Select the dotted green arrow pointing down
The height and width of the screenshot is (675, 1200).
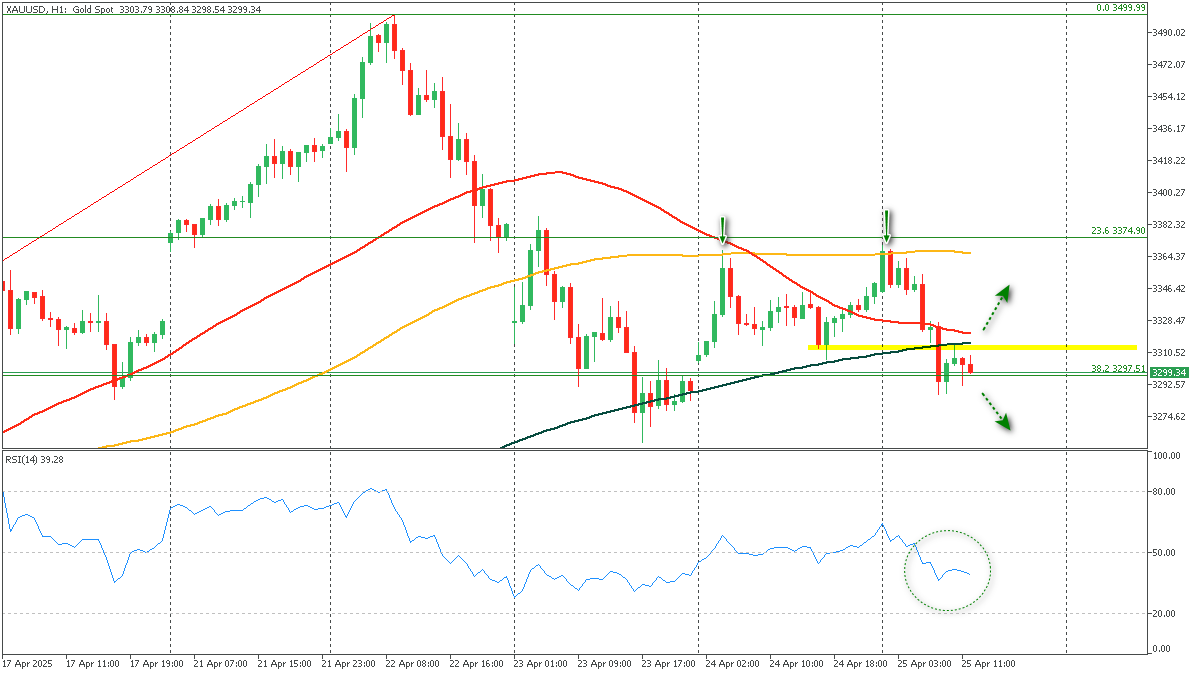[995, 411]
